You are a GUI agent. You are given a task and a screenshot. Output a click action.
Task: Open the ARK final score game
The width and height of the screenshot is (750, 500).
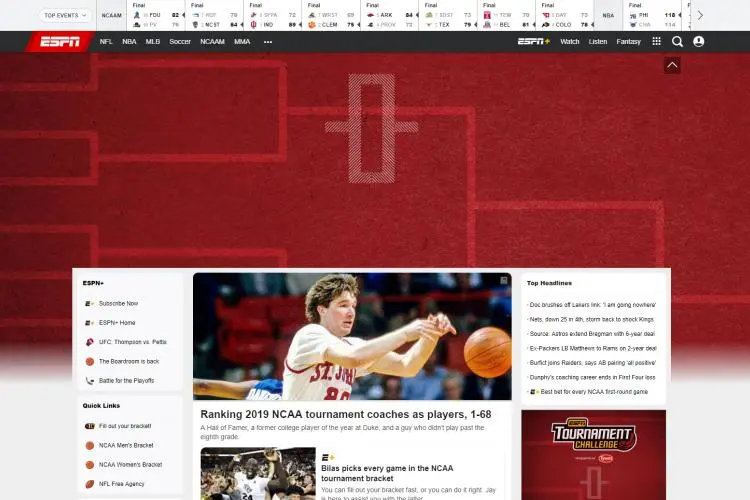[390, 15]
